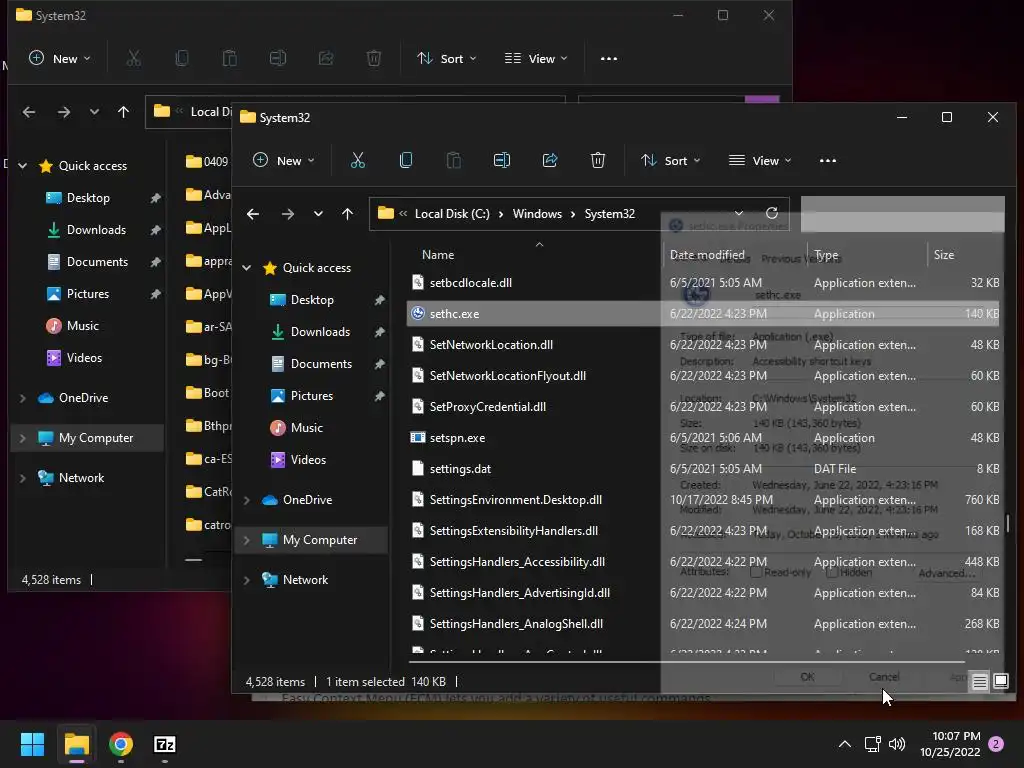
Task: Expand My Computer in background window sidebar
Action: (x=23, y=438)
